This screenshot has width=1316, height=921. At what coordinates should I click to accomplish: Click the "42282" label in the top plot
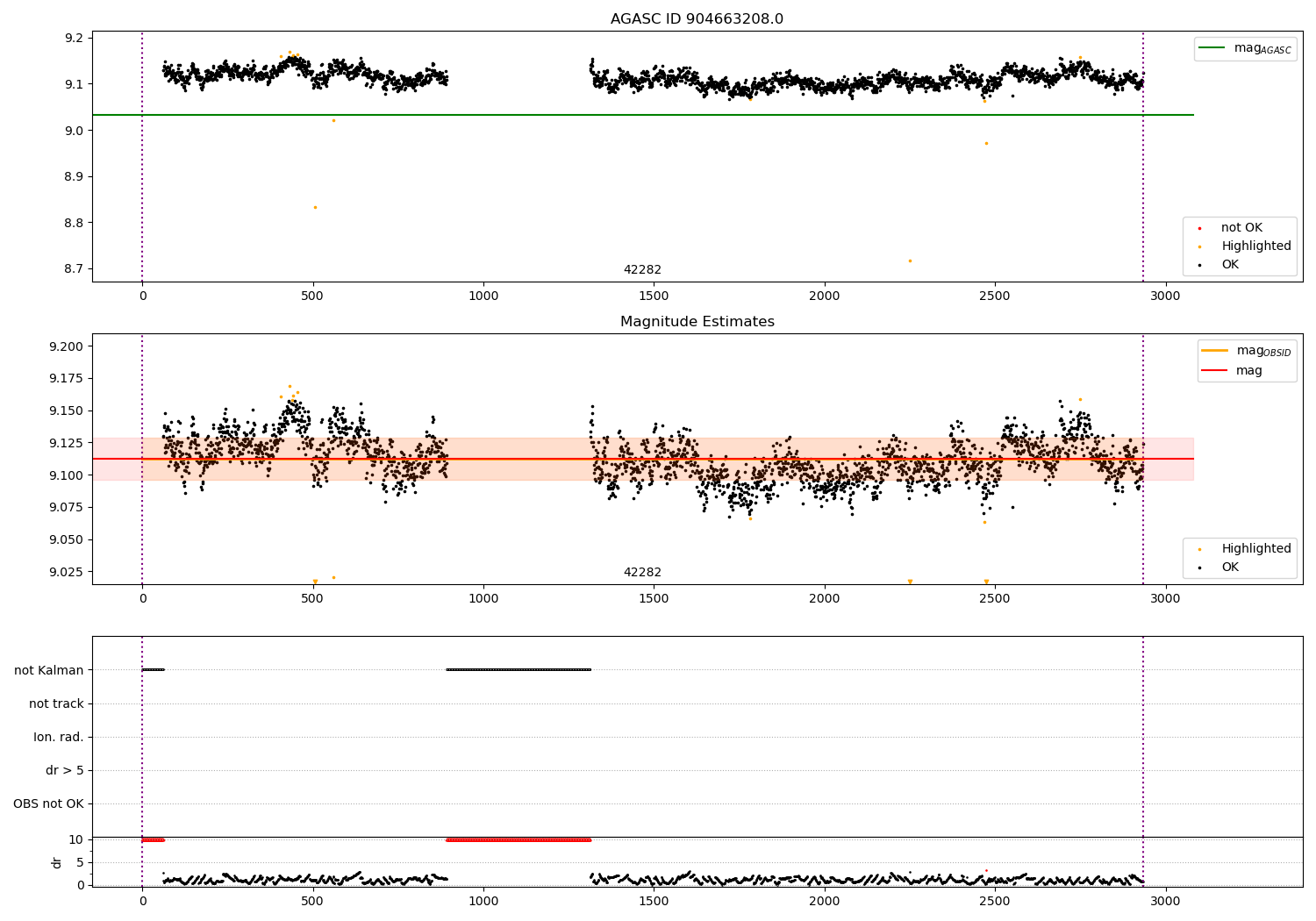click(642, 270)
